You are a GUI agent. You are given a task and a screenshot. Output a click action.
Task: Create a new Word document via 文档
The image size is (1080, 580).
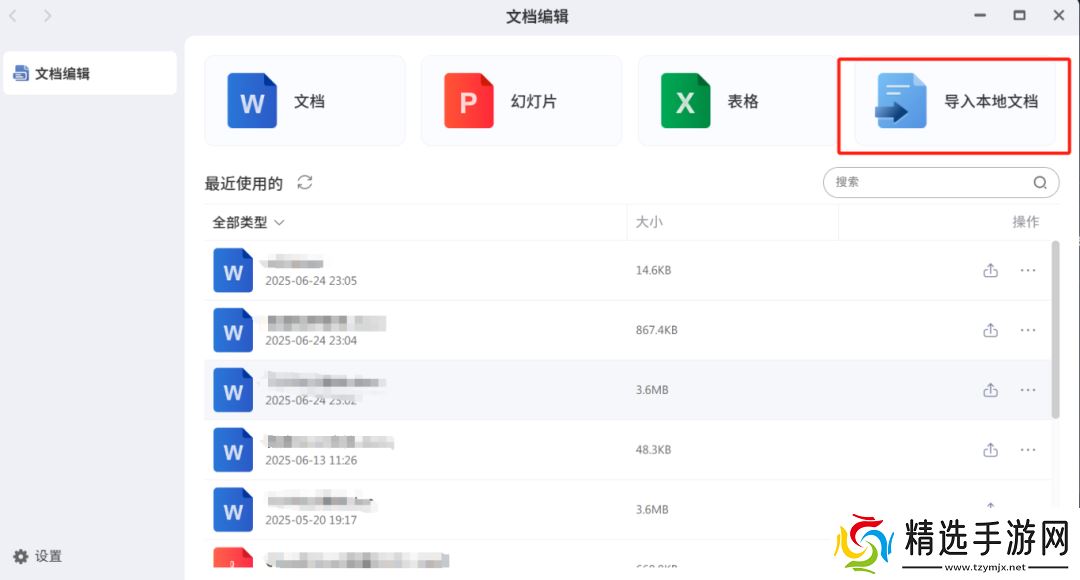tap(304, 101)
